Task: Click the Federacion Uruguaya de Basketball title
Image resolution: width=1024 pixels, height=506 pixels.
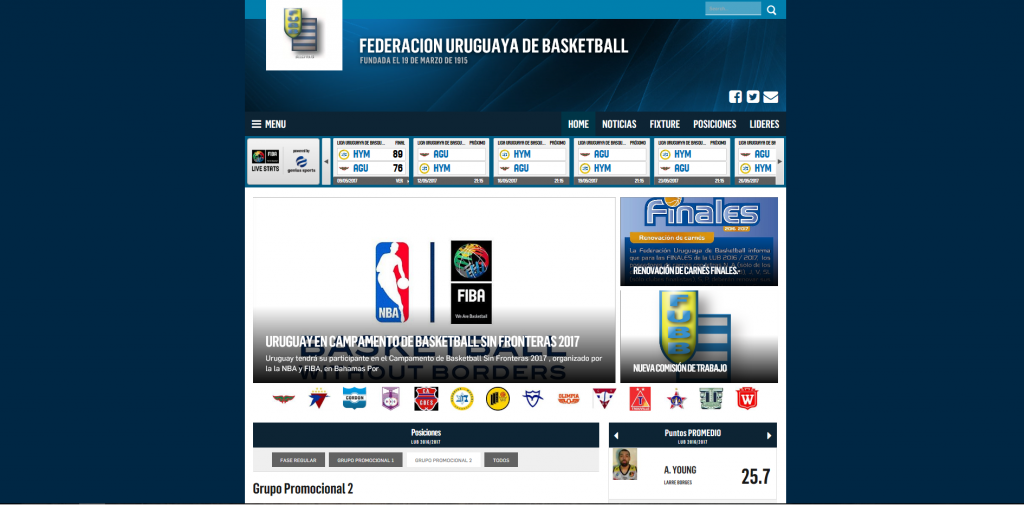Action: pos(494,46)
